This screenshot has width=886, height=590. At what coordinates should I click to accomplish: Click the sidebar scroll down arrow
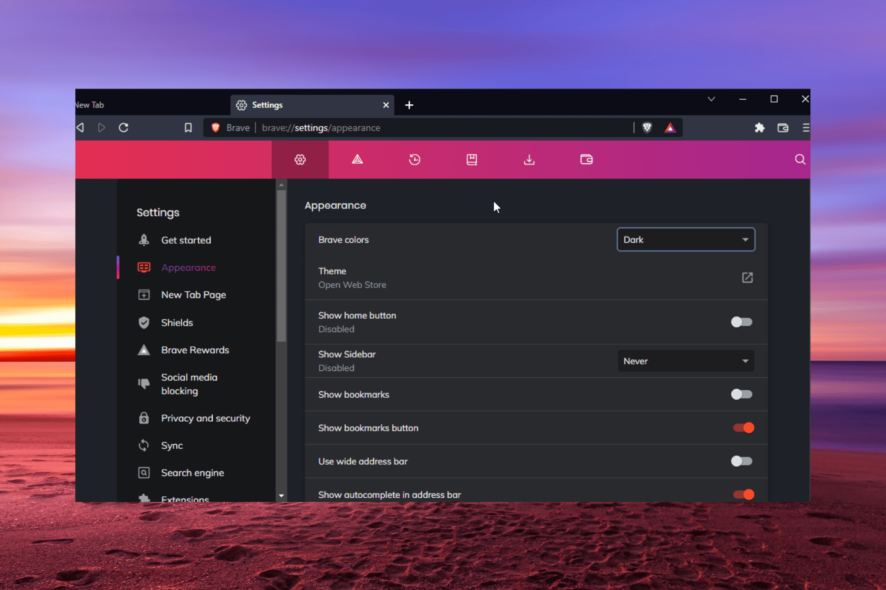coord(281,496)
